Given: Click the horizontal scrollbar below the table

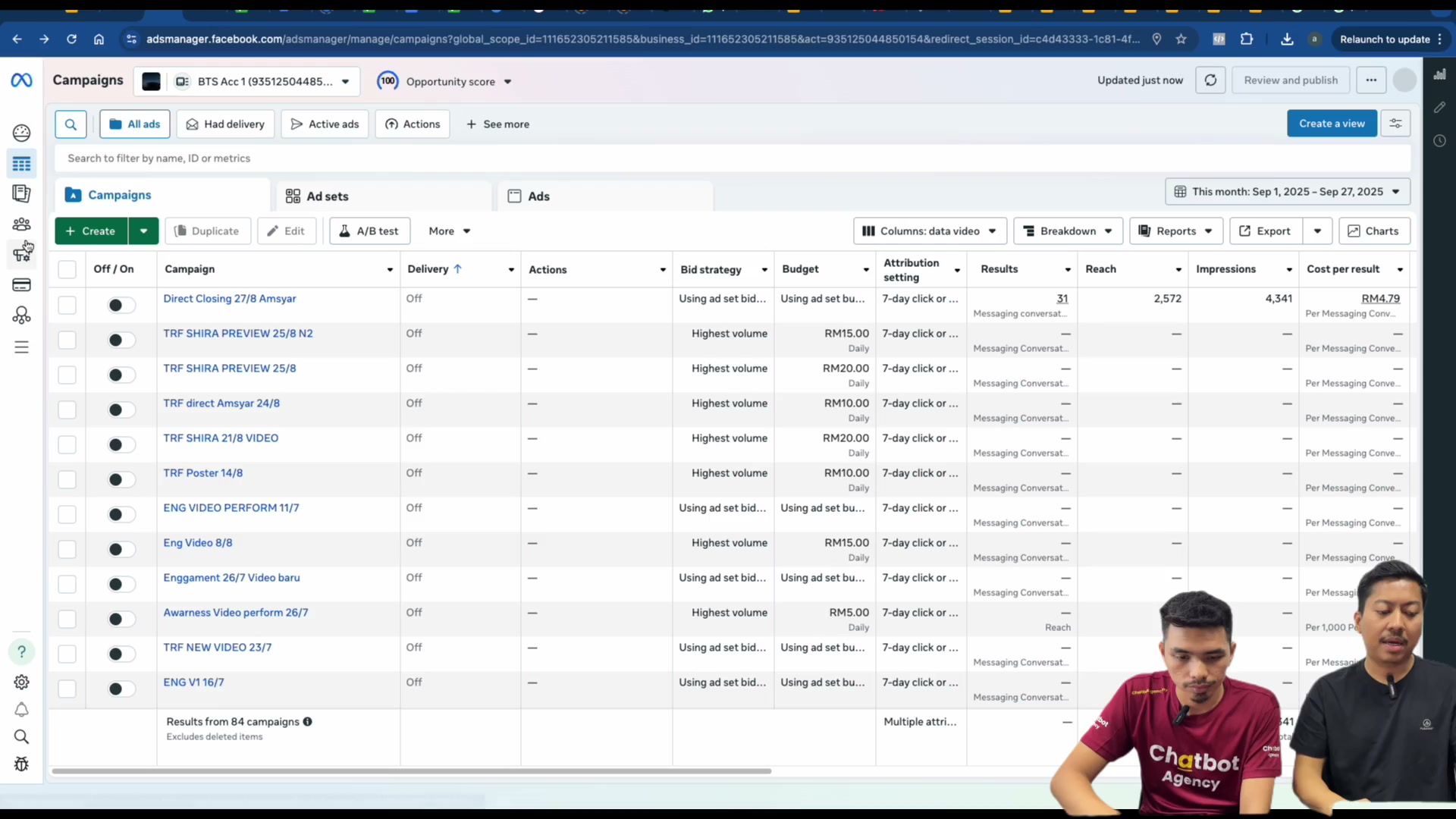Looking at the screenshot, I should click(x=412, y=771).
